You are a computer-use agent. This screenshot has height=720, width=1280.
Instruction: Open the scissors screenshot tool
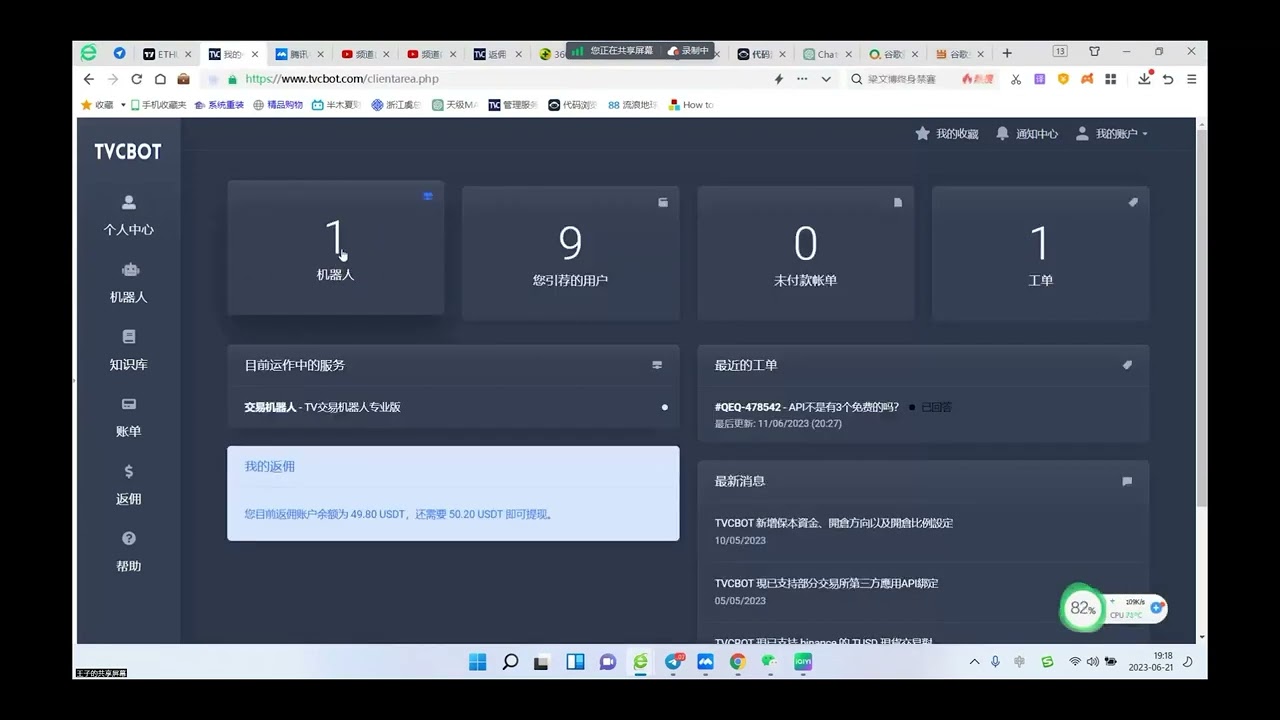click(1015, 79)
